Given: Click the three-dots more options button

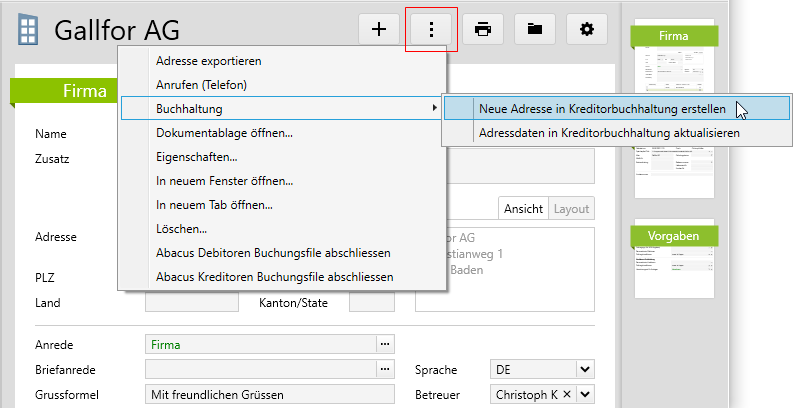Looking at the screenshot, I should (431, 29).
